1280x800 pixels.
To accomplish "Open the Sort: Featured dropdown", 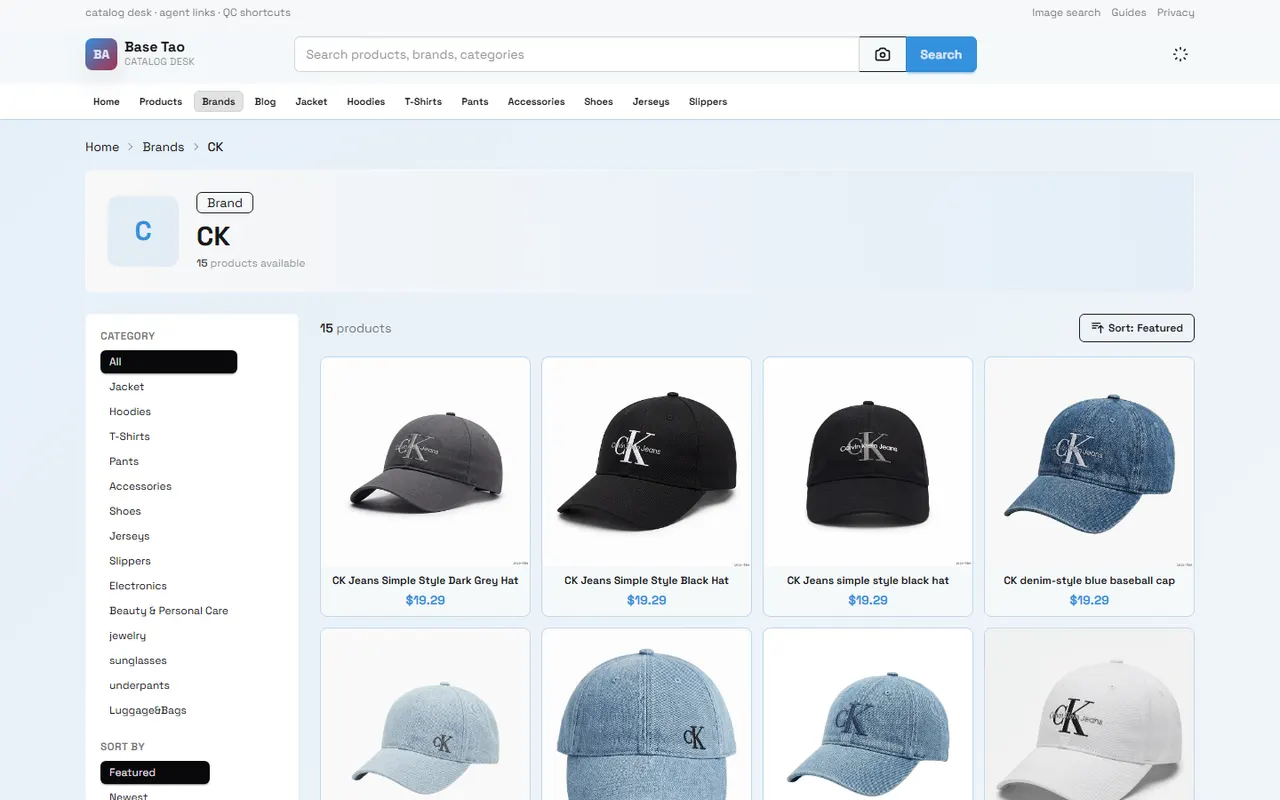I will click(x=1136, y=328).
